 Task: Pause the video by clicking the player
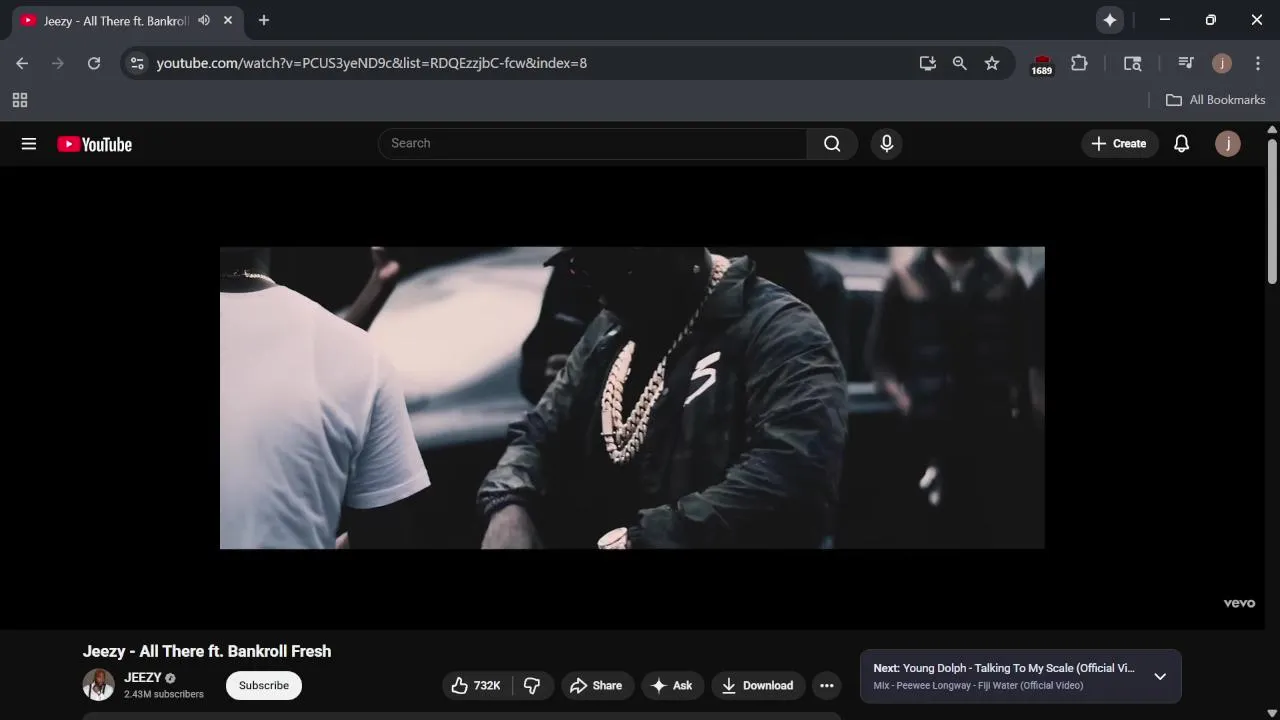[x=632, y=398]
